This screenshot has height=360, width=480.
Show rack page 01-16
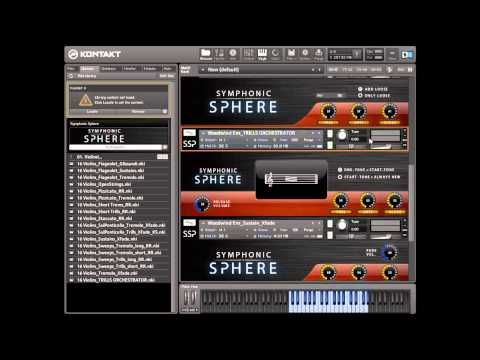[x=333, y=70]
